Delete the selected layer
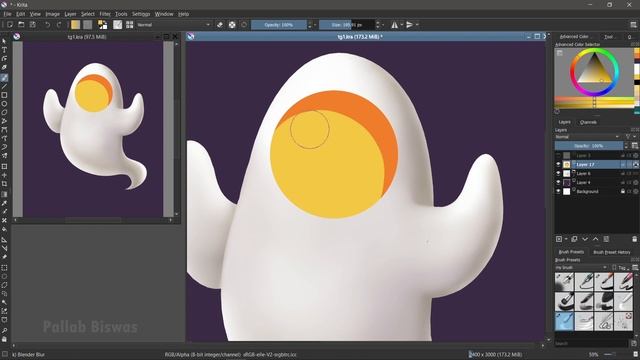 click(634, 239)
